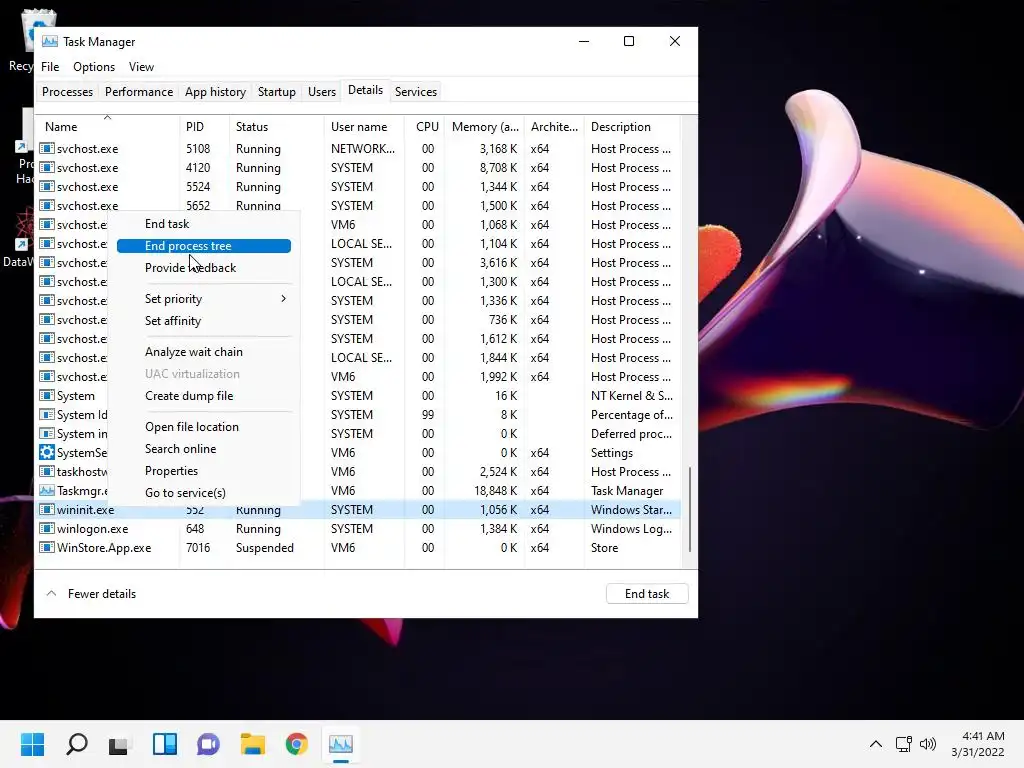Image resolution: width=1024 pixels, height=768 pixels.
Task: Sort by the Description column header
Action: [x=632, y=127]
